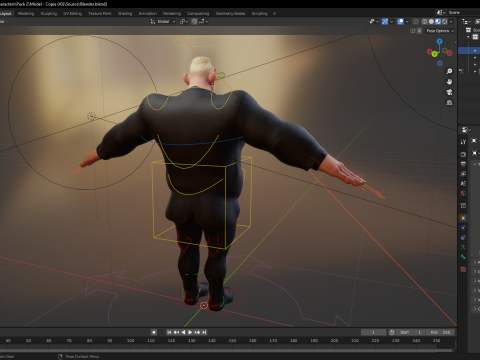Select rendered viewport shading

coord(445,21)
